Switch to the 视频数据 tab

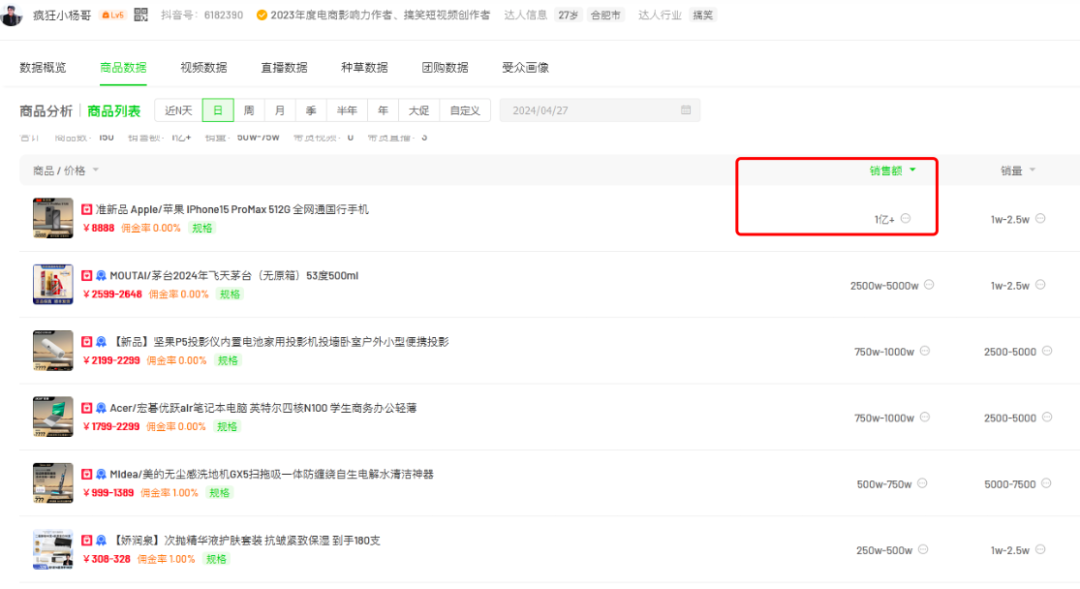point(203,67)
